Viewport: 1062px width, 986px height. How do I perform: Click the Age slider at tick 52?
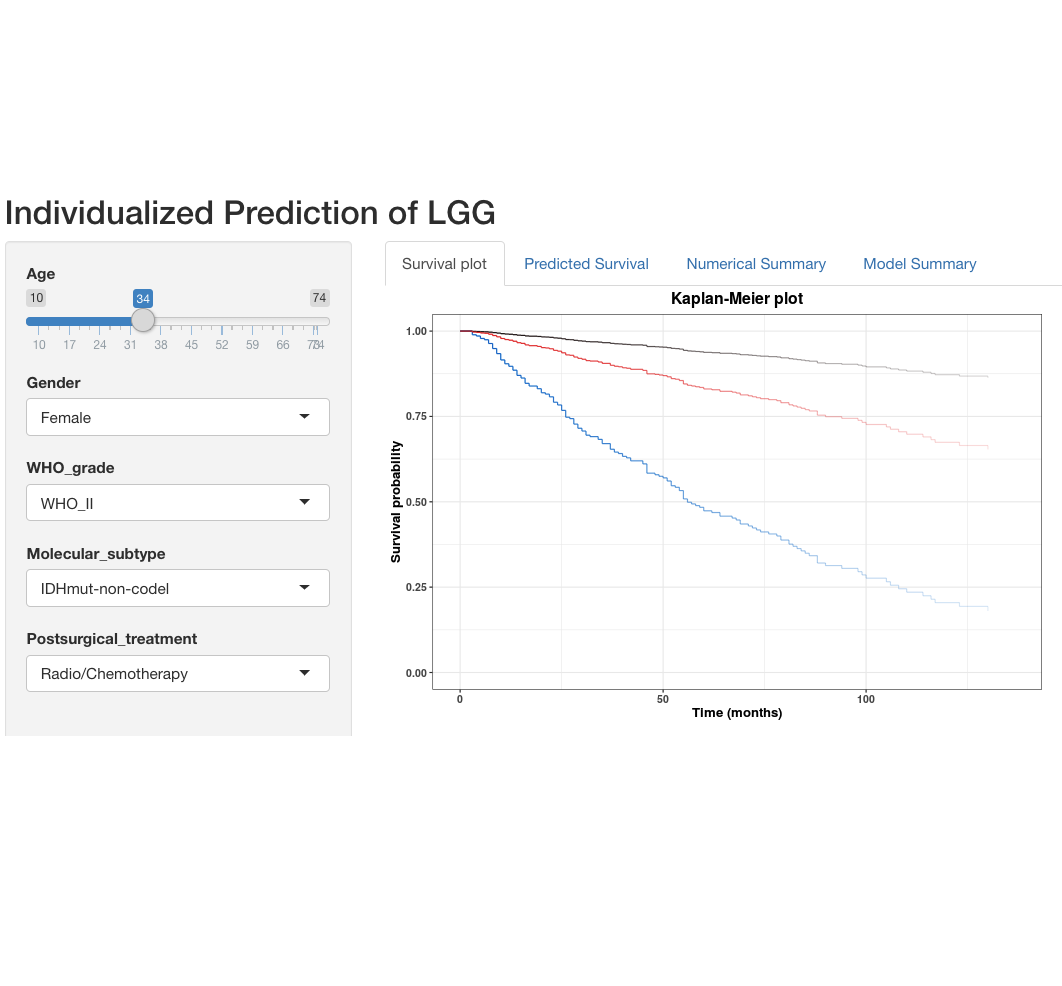tap(222, 321)
